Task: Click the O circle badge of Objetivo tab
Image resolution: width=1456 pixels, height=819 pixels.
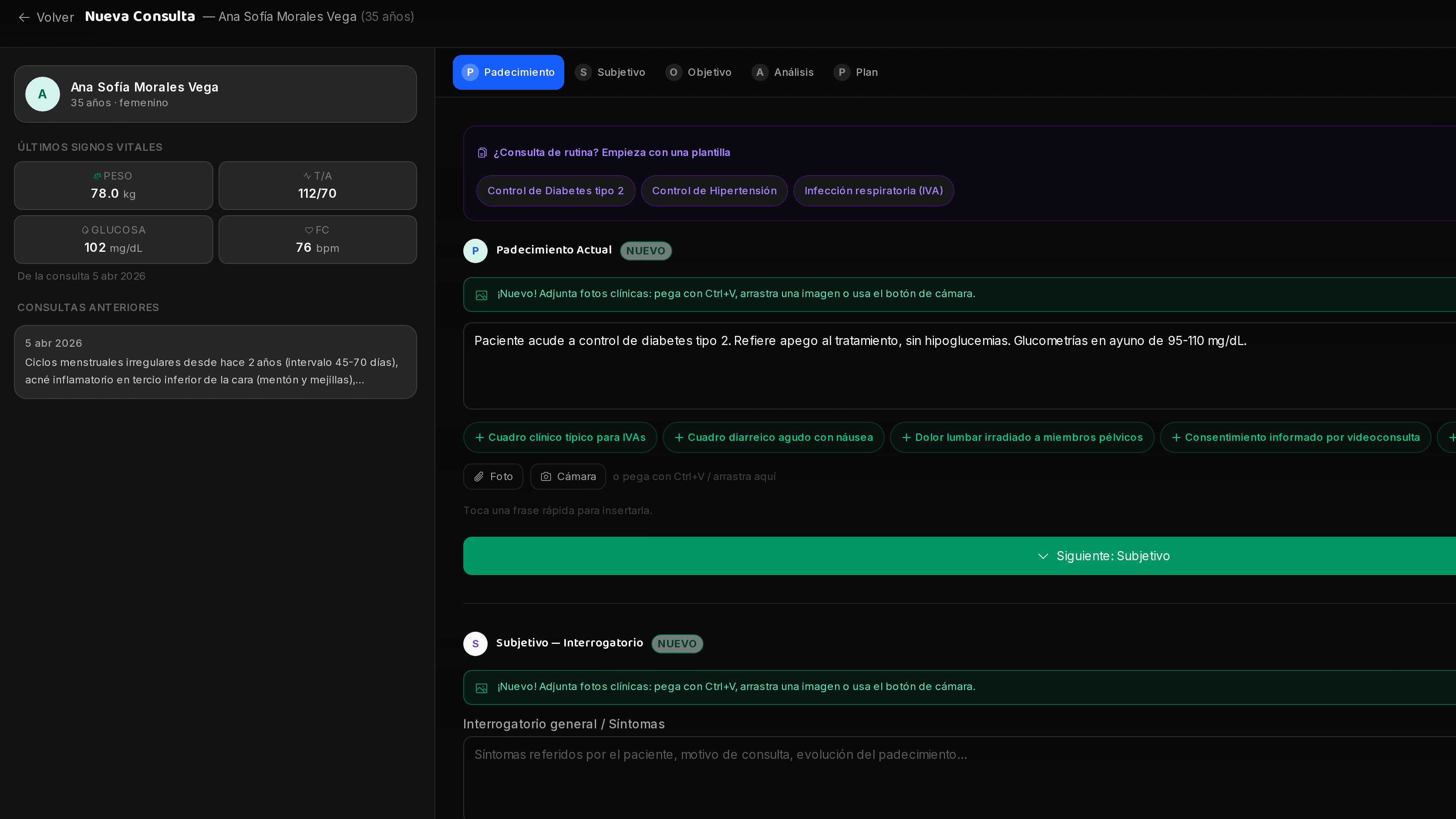Action: (x=673, y=72)
